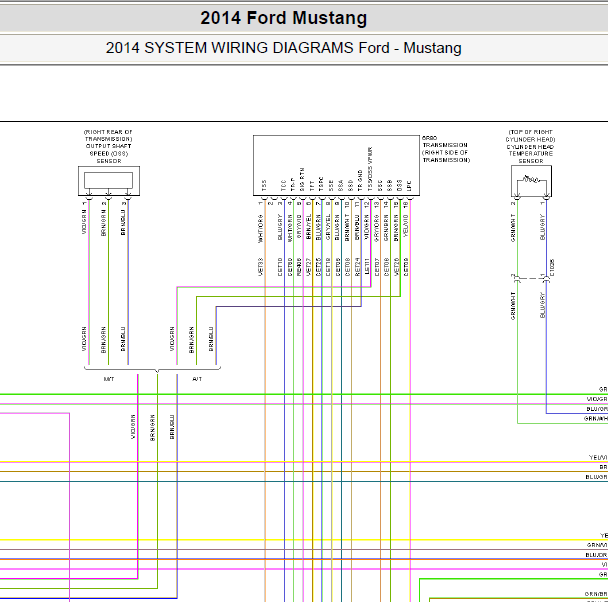Click the "VIO/GRN" label at OSS sensor pin 1
608x602 pixels.
pyautogui.click(x=84, y=222)
